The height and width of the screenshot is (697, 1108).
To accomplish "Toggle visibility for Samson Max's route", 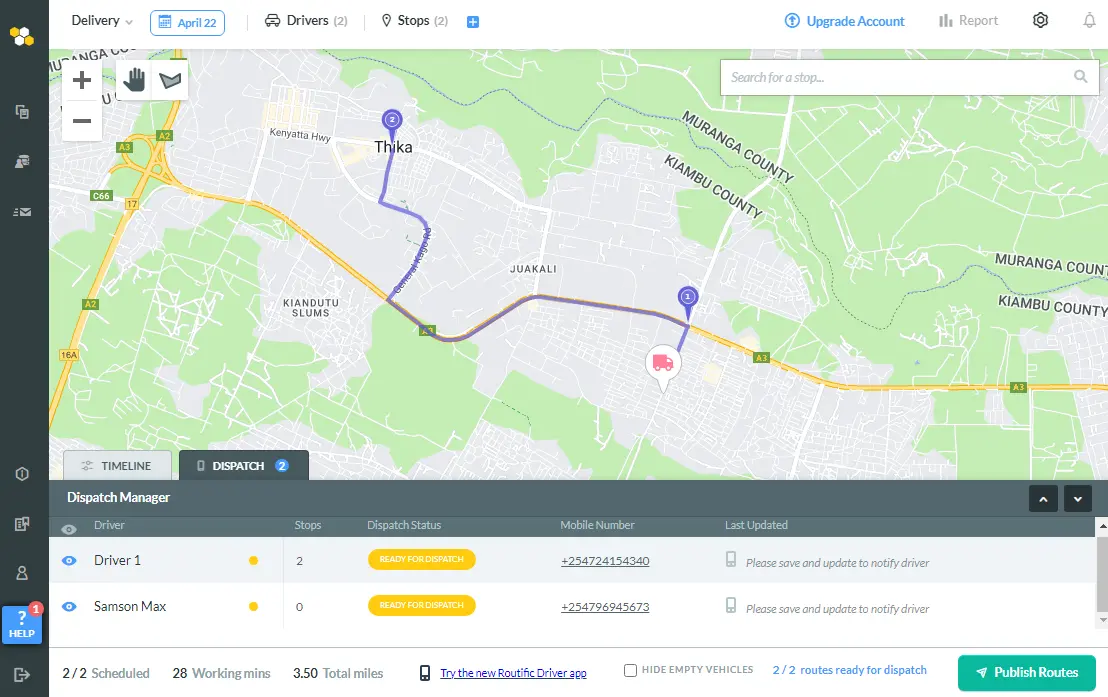I will tap(67, 606).
